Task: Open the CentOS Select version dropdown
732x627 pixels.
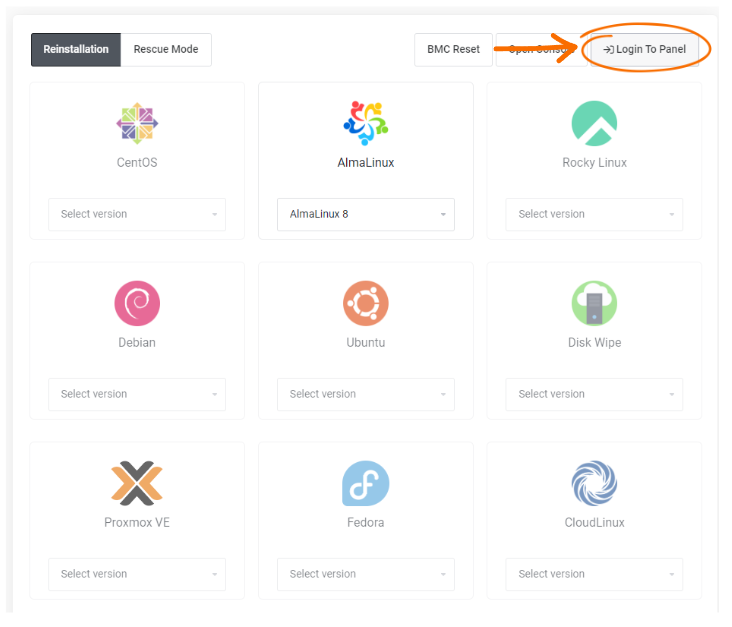Action: tap(137, 214)
